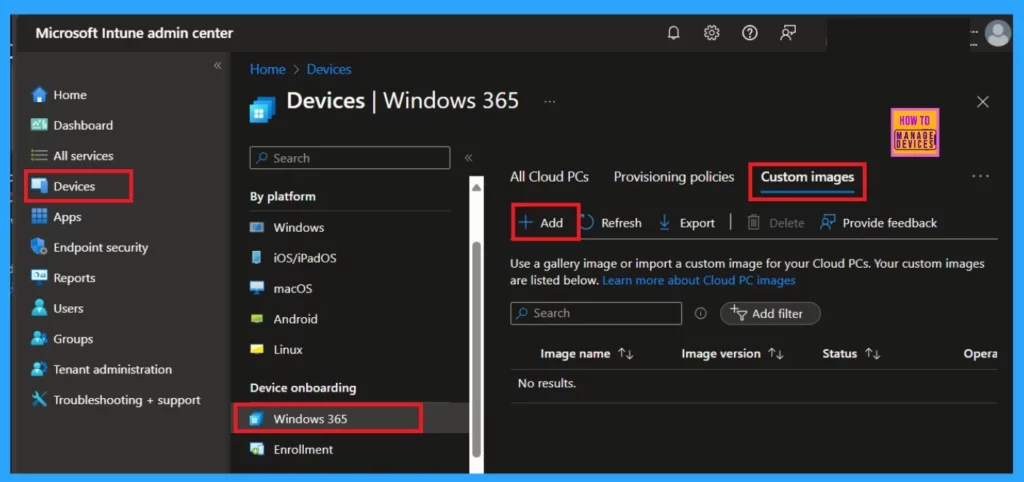Open the notifications bell icon
This screenshot has height=482, width=1024.
[674, 33]
